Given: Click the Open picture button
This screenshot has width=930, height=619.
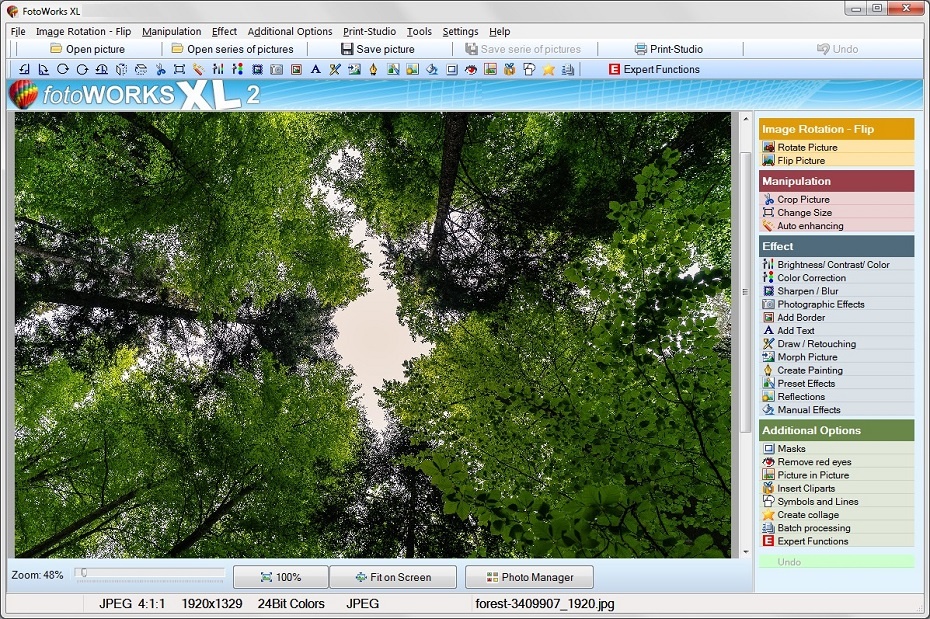Looking at the screenshot, I should [88, 49].
